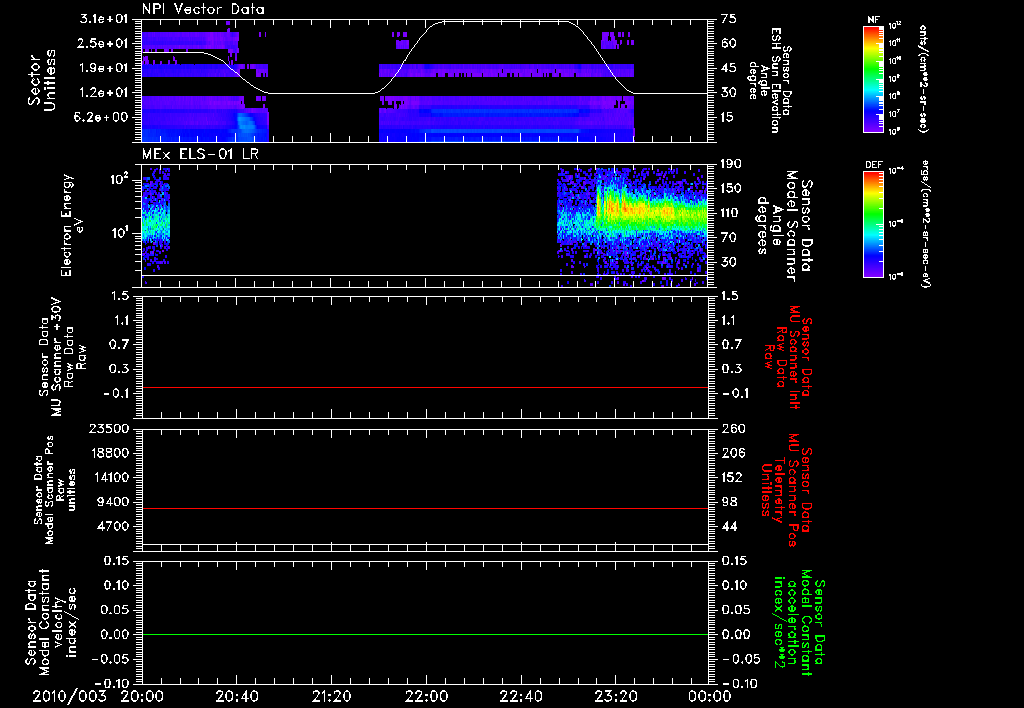Click the 18800 scanner position tick label
1024x708 pixels.
[x=110, y=453]
